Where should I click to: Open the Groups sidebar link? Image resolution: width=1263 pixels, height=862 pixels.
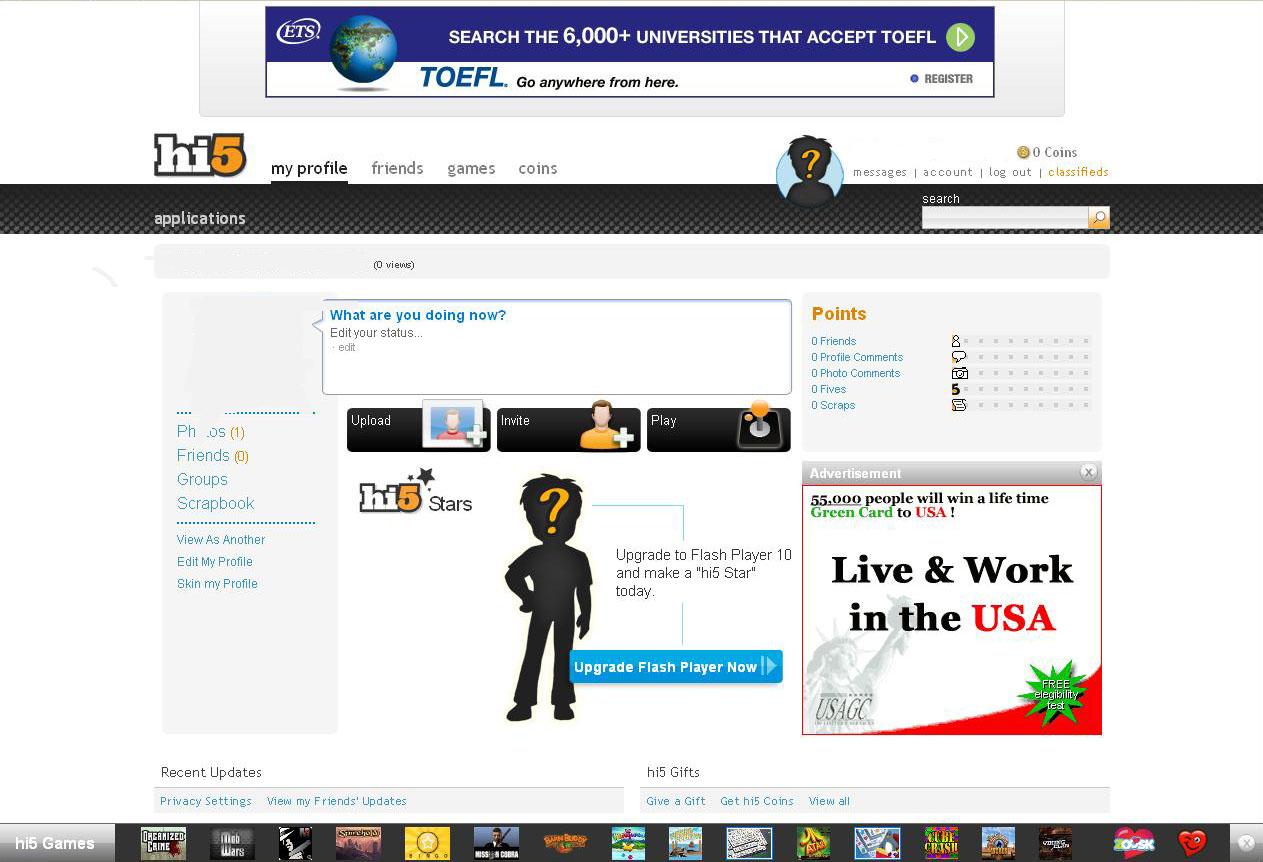pyautogui.click(x=202, y=480)
